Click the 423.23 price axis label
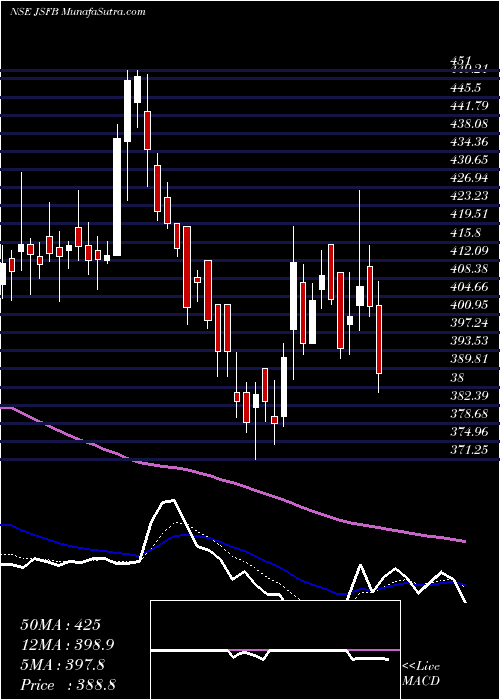500x700 pixels. point(468,196)
